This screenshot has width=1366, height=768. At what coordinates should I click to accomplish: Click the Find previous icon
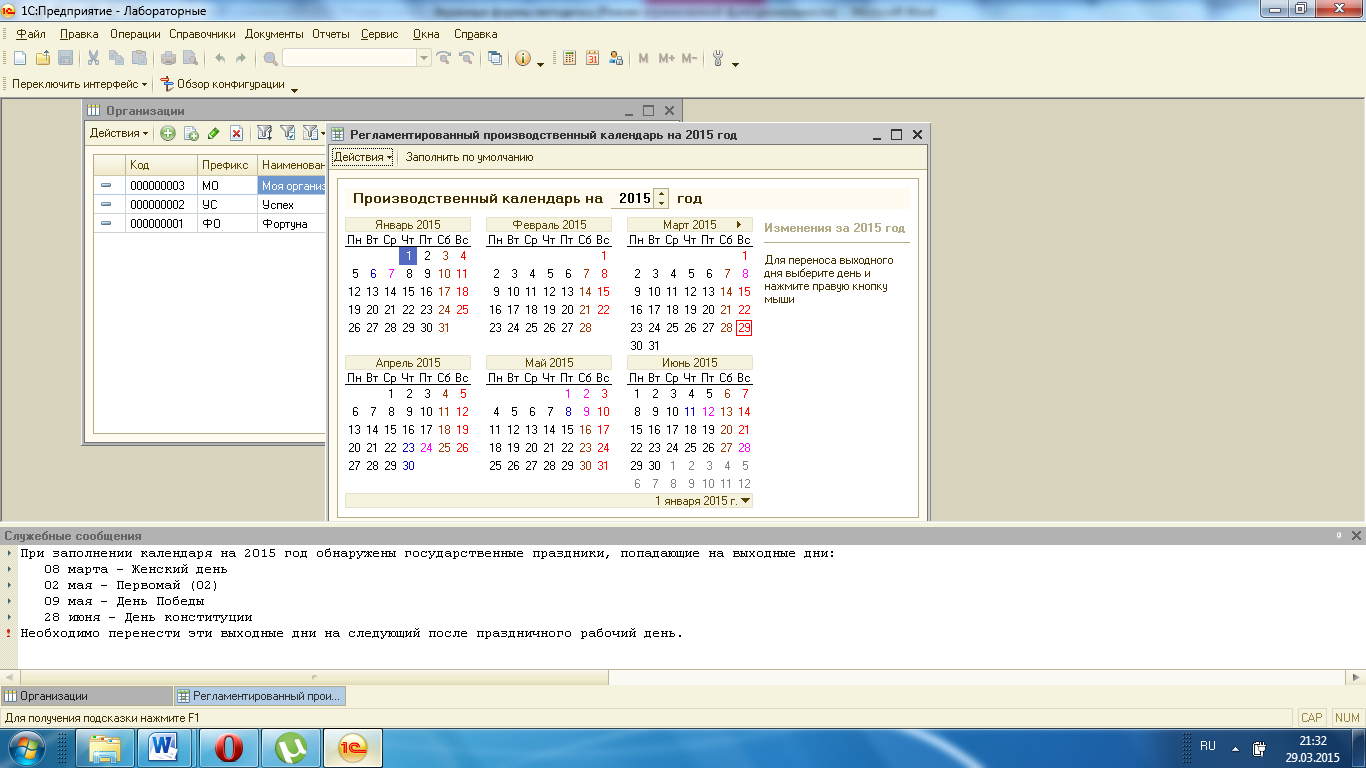coord(466,58)
